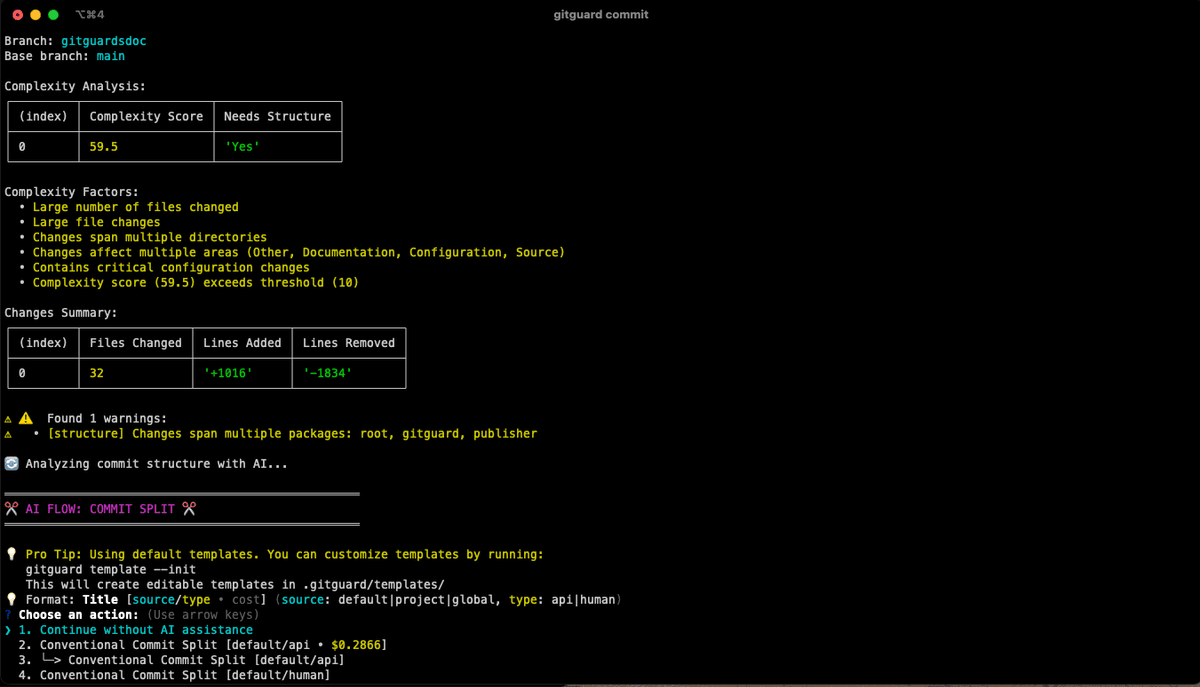The width and height of the screenshot is (1200, 687).
Task: Click the selection arrow cursor beside option 1
Action: (8, 630)
